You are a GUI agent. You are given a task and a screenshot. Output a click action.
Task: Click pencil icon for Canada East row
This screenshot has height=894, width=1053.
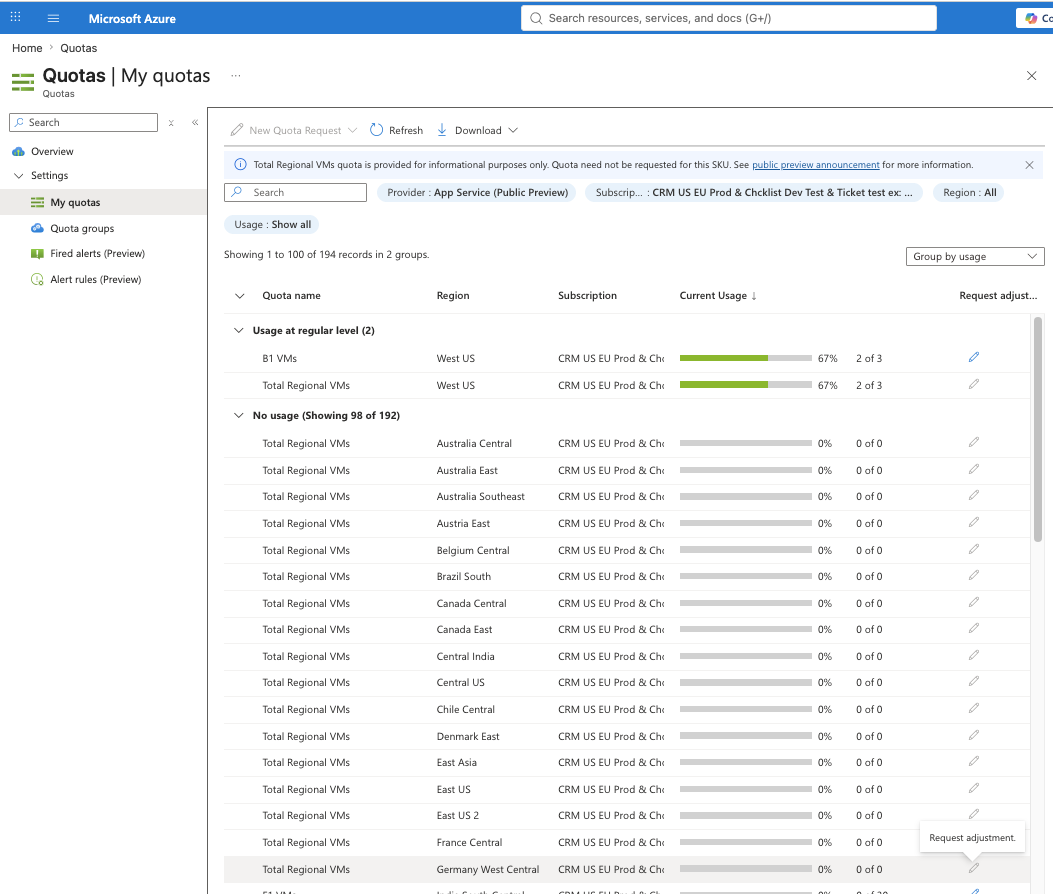pyautogui.click(x=974, y=628)
